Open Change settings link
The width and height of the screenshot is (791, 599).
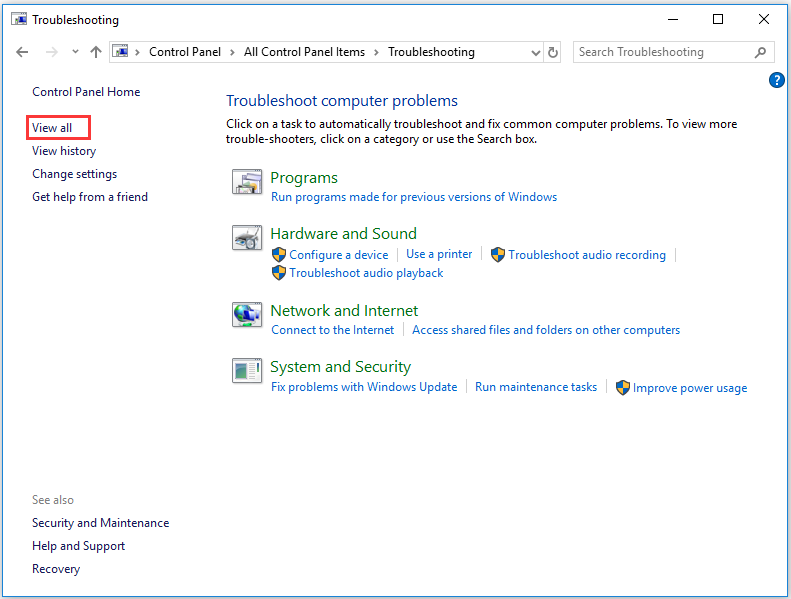[75, 174]
